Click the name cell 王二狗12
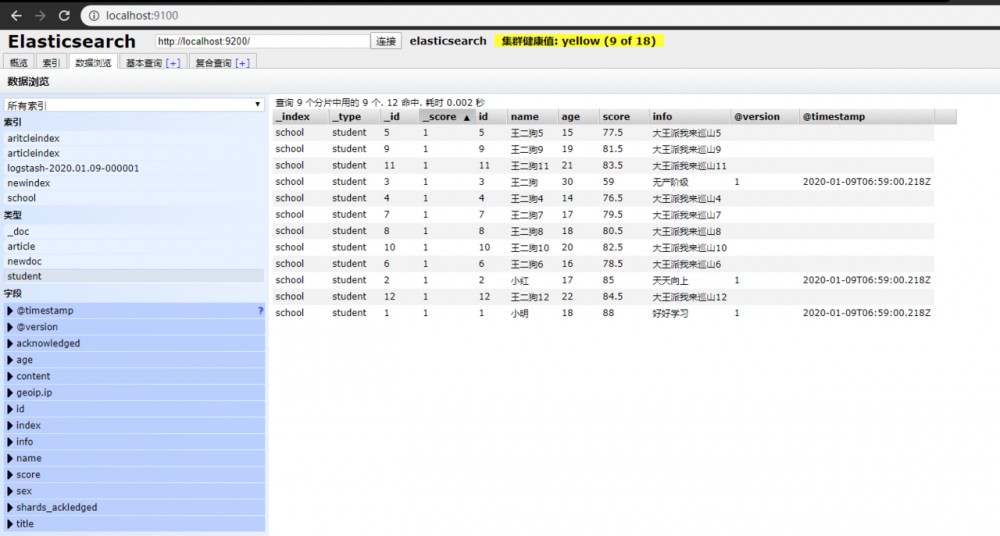Viewport: 1000px width, 536px height. [530, 297]
